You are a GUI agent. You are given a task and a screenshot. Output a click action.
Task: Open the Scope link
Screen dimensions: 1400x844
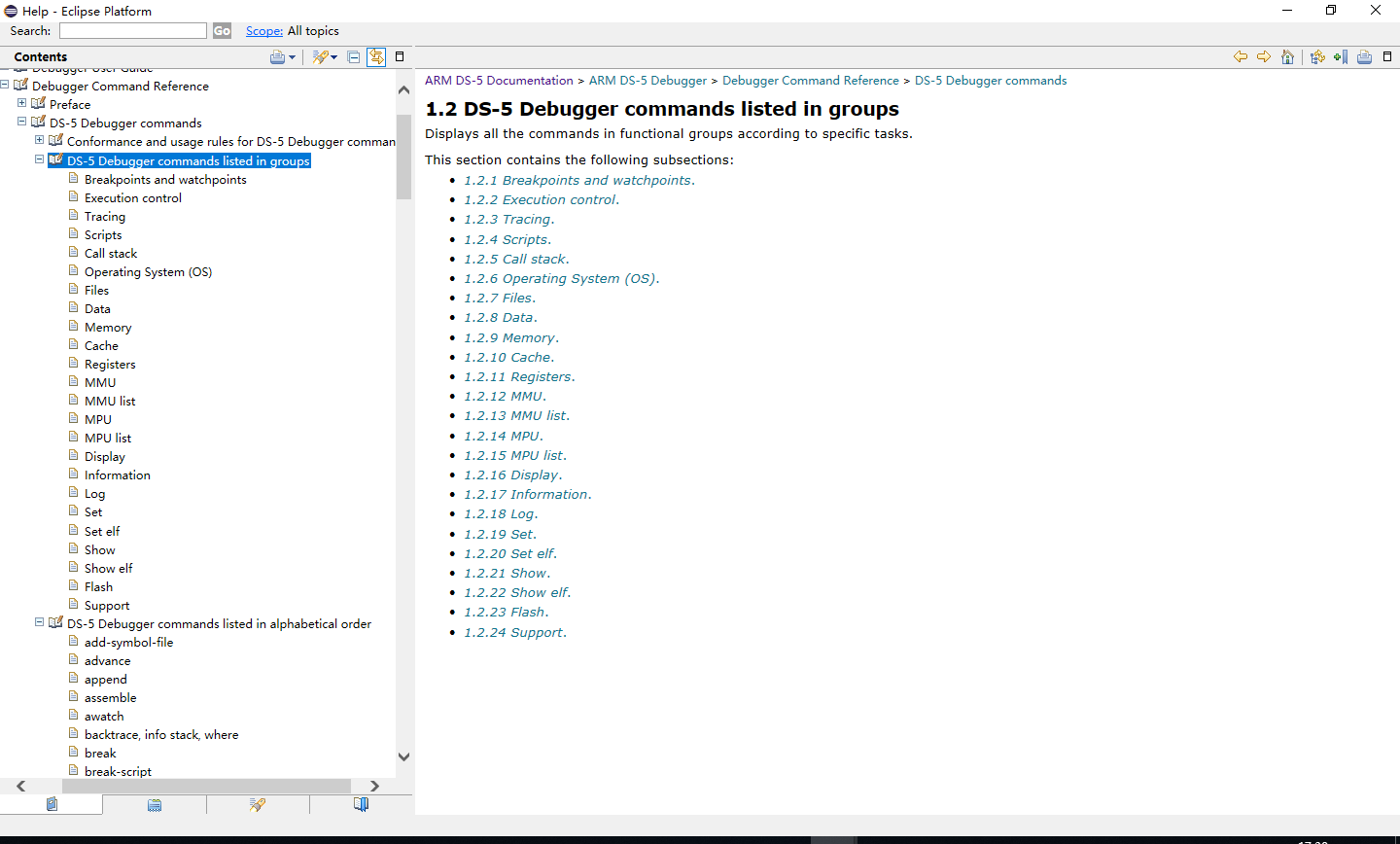(264, 31)
